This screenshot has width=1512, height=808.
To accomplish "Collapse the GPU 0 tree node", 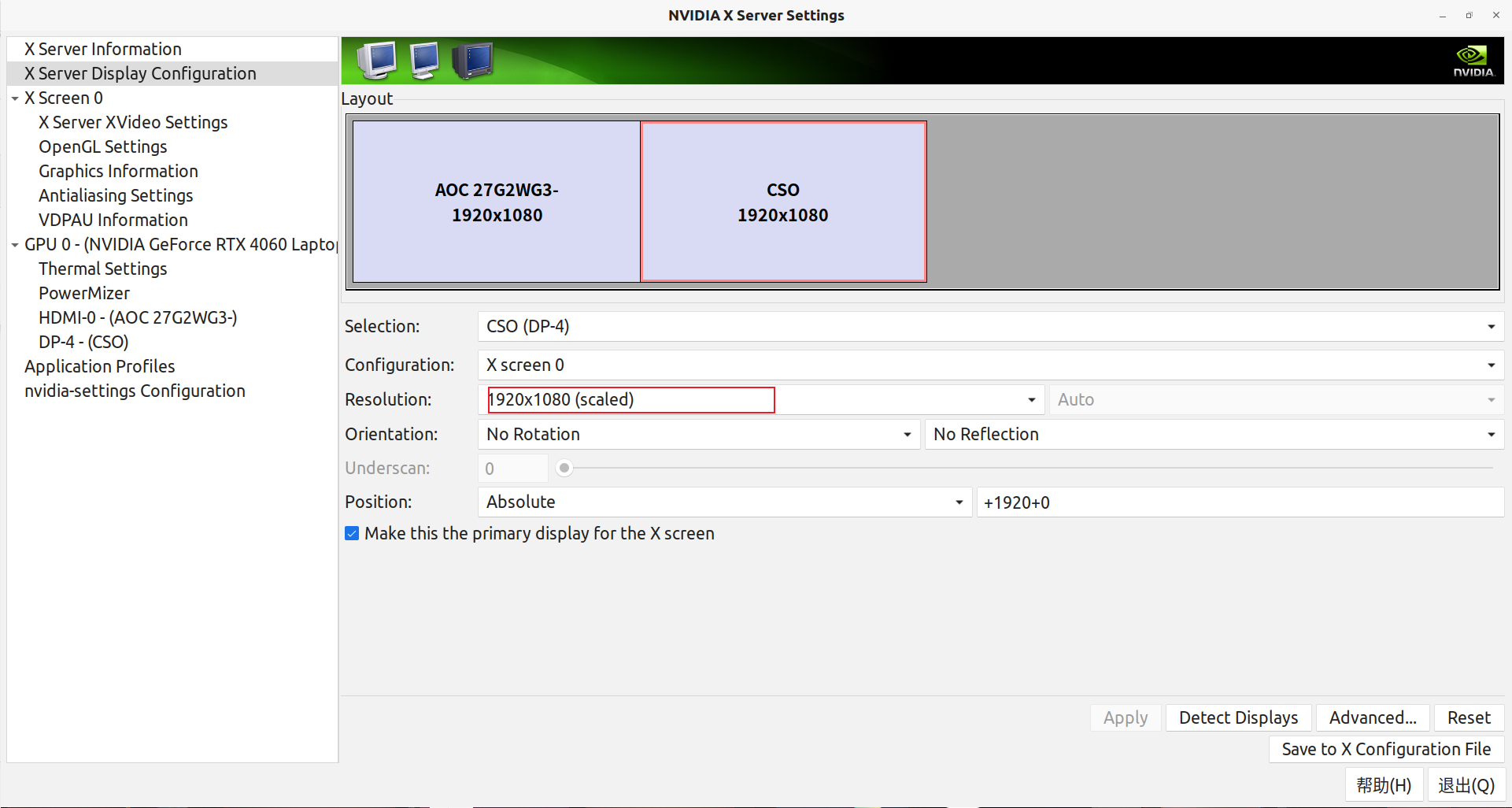I will tap(15, 245).
